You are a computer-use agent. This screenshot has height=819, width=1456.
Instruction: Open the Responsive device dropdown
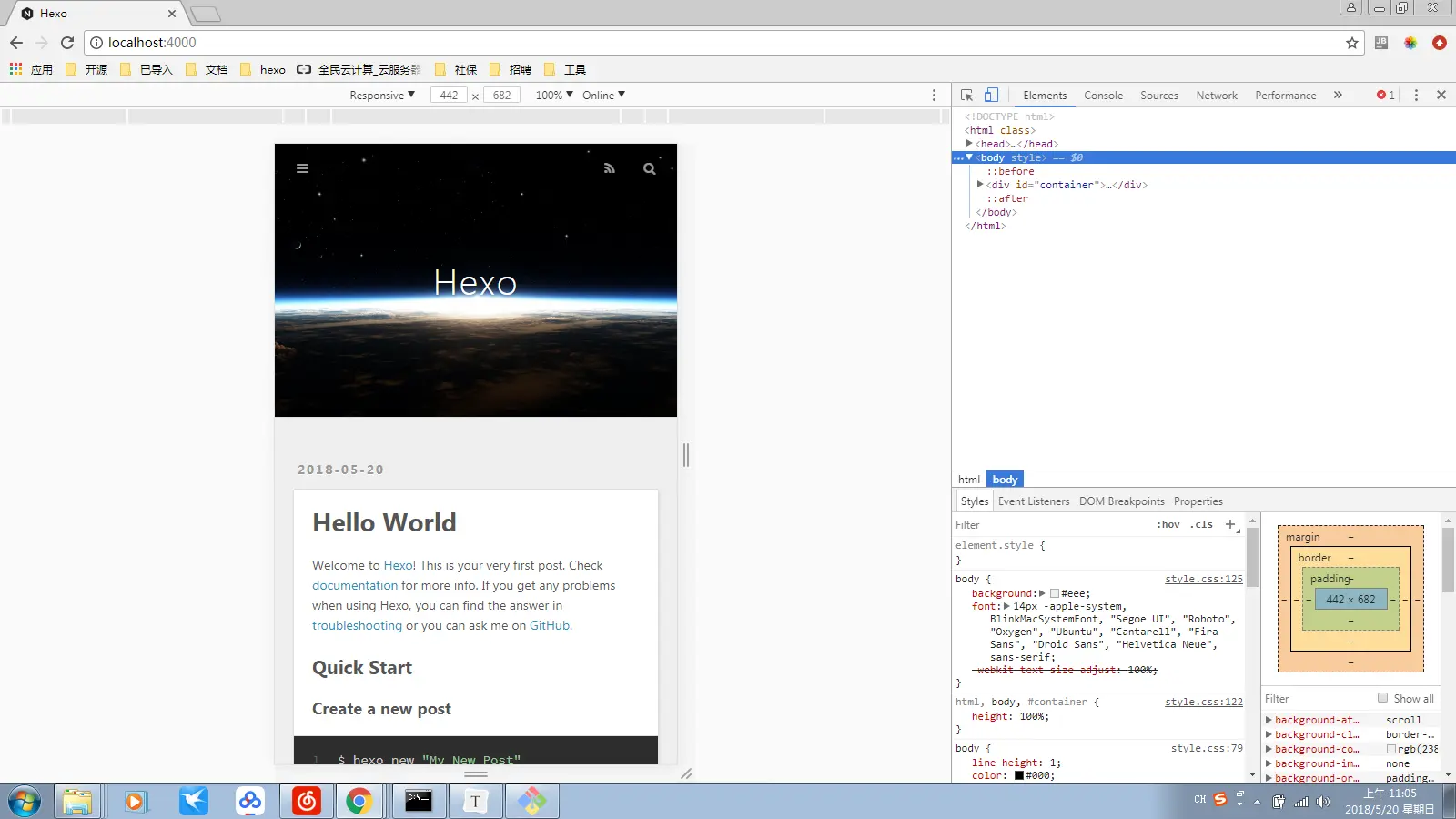pos(382,95)
